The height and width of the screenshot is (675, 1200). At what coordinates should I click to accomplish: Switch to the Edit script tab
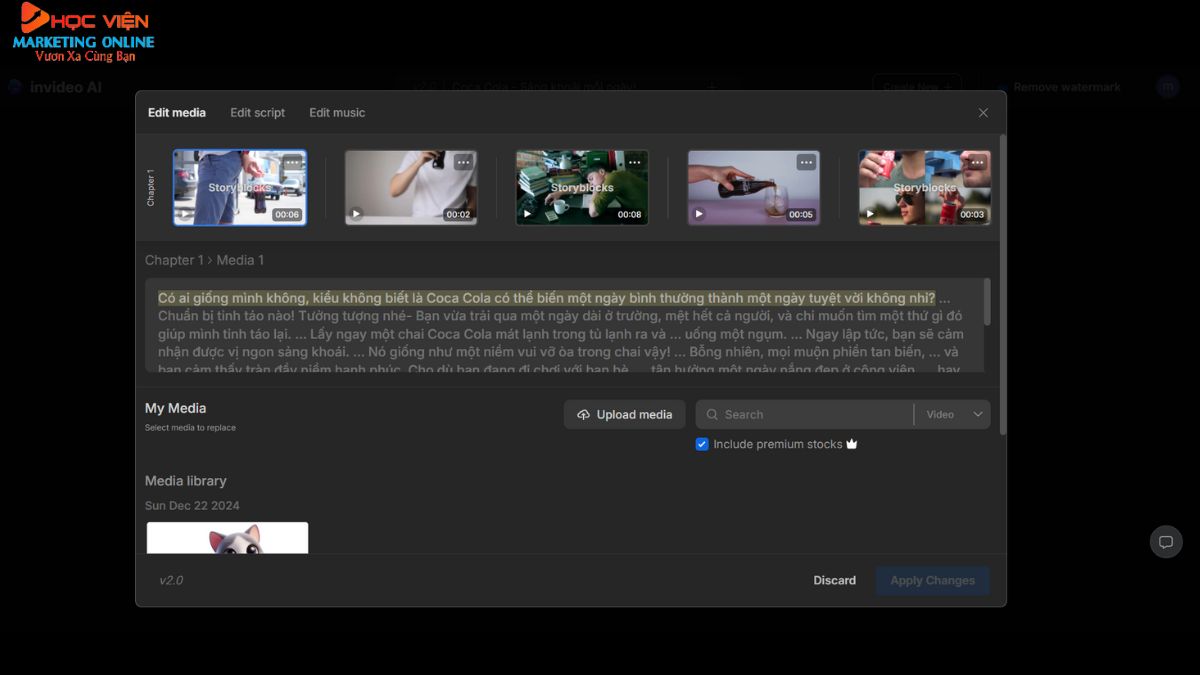pos(258,113)
